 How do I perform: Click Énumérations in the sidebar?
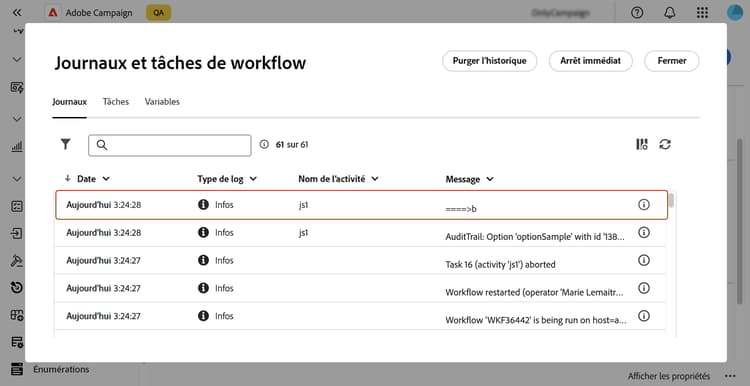(x=61, y=369)
